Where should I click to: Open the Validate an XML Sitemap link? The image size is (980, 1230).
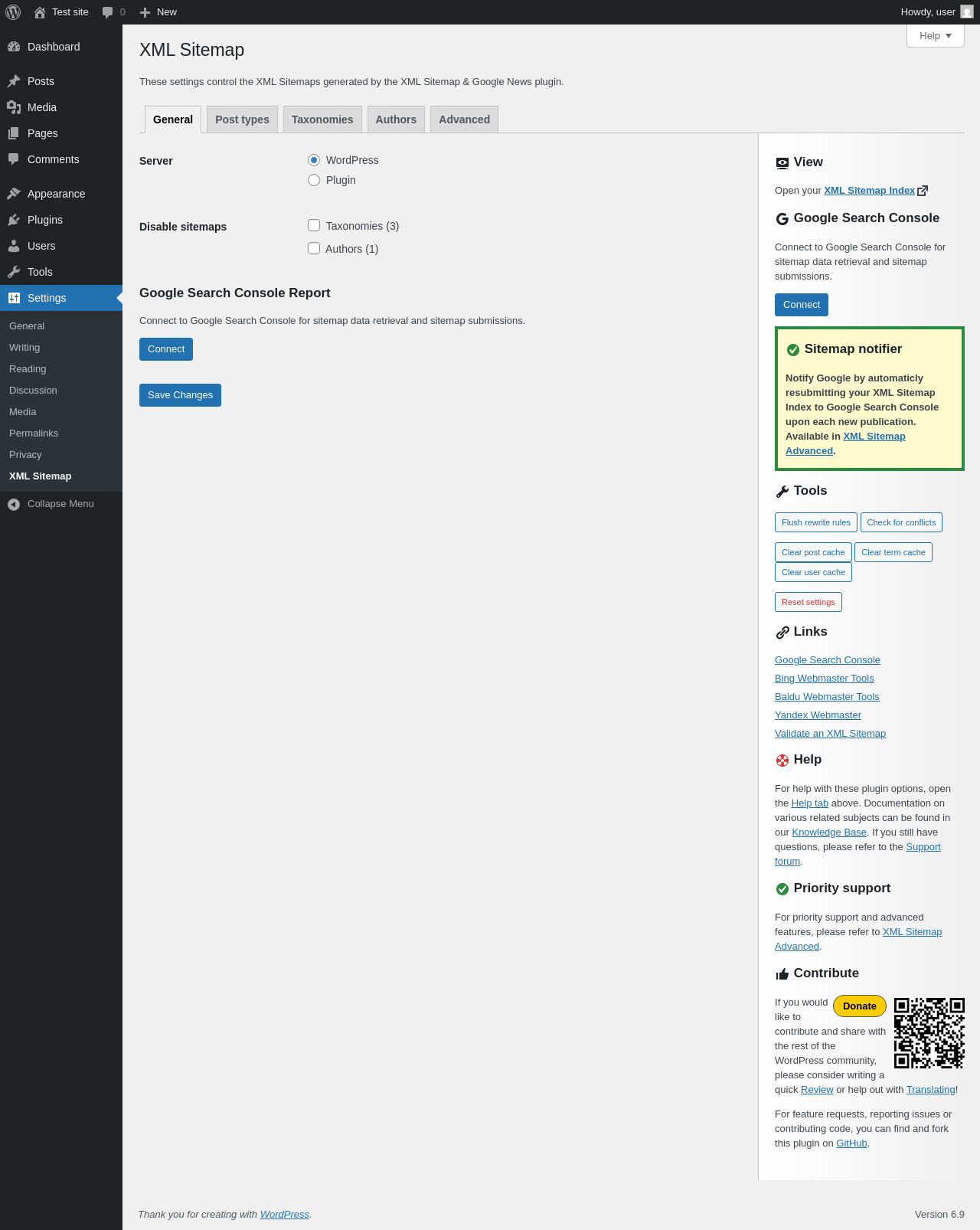pyautogui.click(x=830, y=734)
